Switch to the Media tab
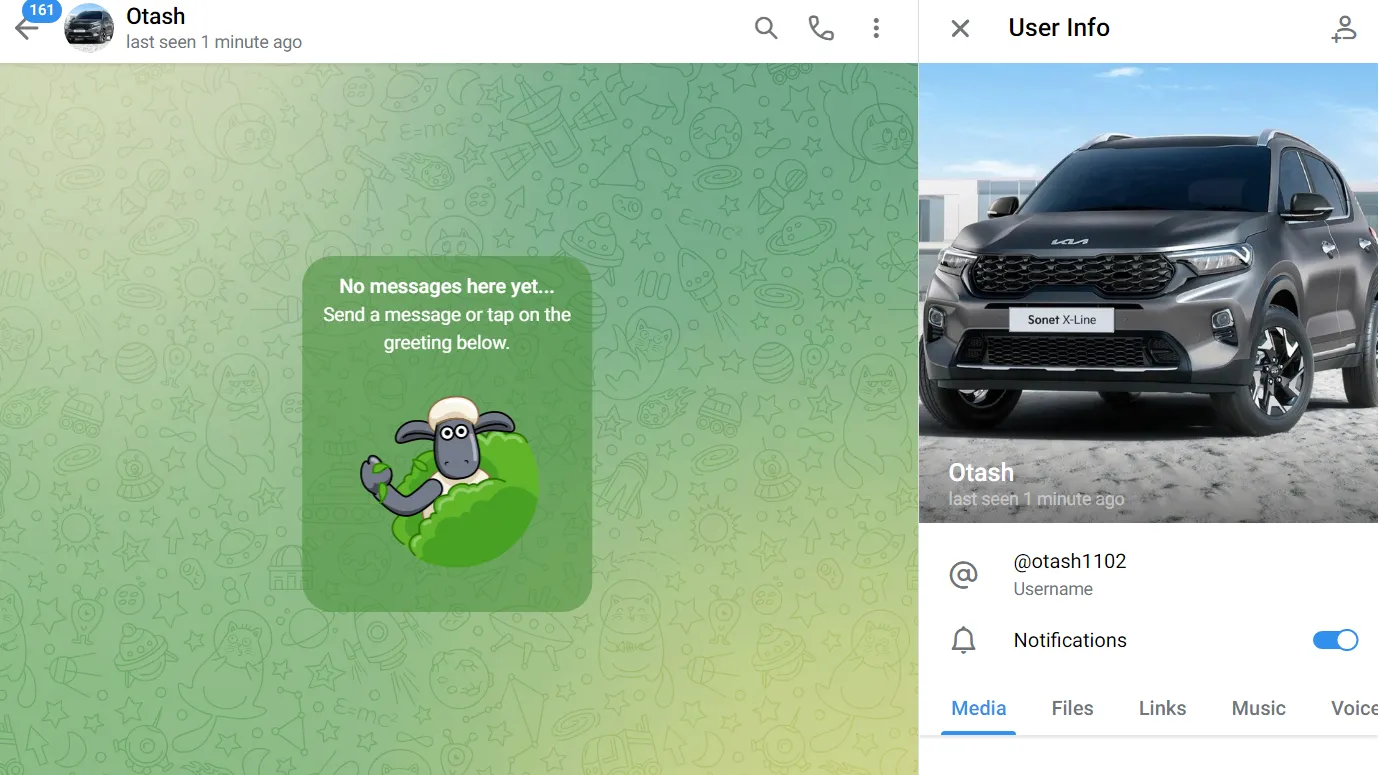The height and width of the screenshot is (775, 1379). [x=979, y=708]
